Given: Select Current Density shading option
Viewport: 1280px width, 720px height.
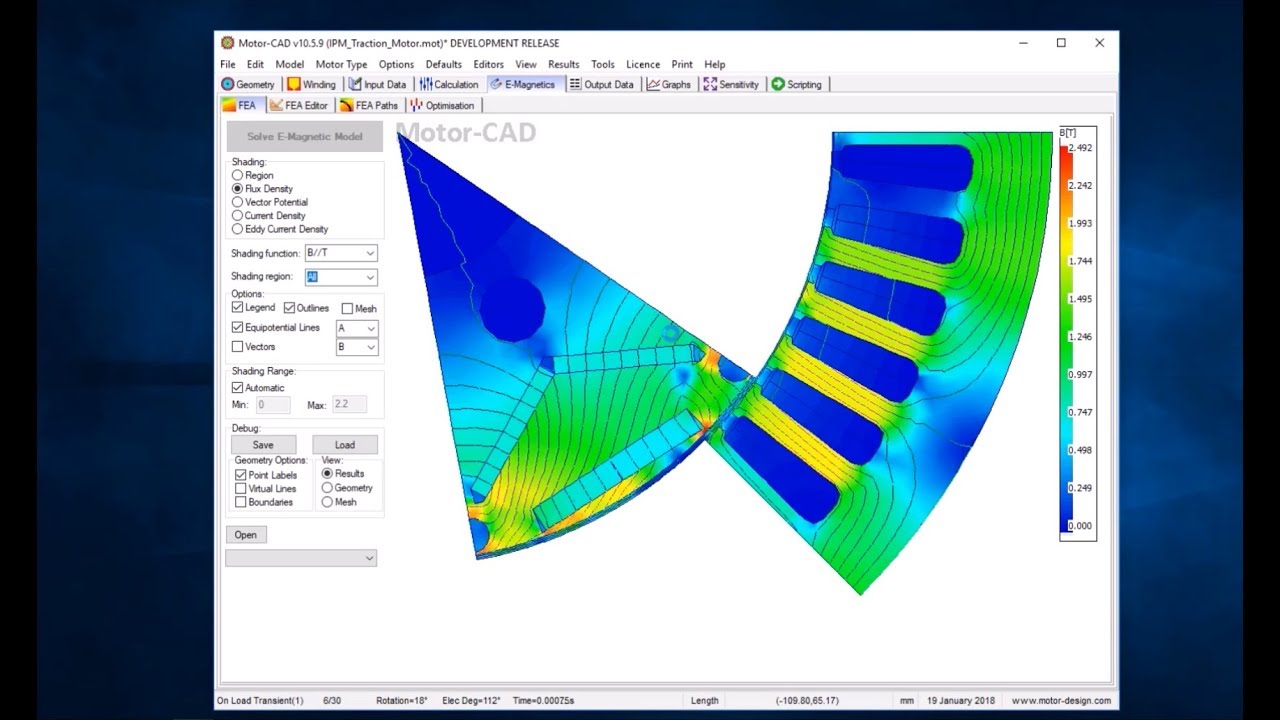Looking at the screenshot, I should [237, 215].
